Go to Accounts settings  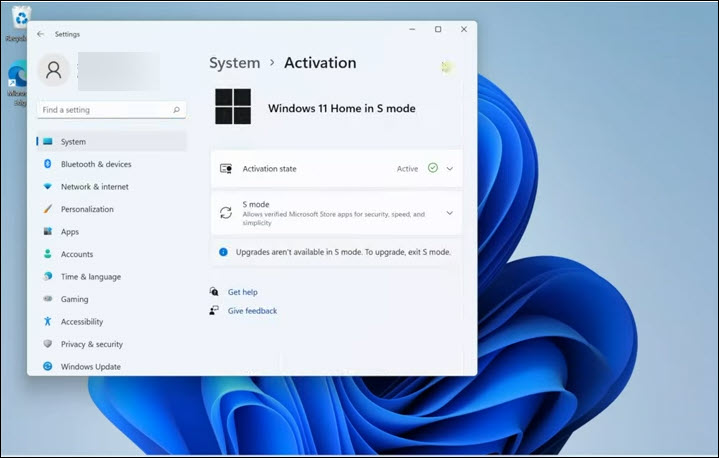click(76, 254)
